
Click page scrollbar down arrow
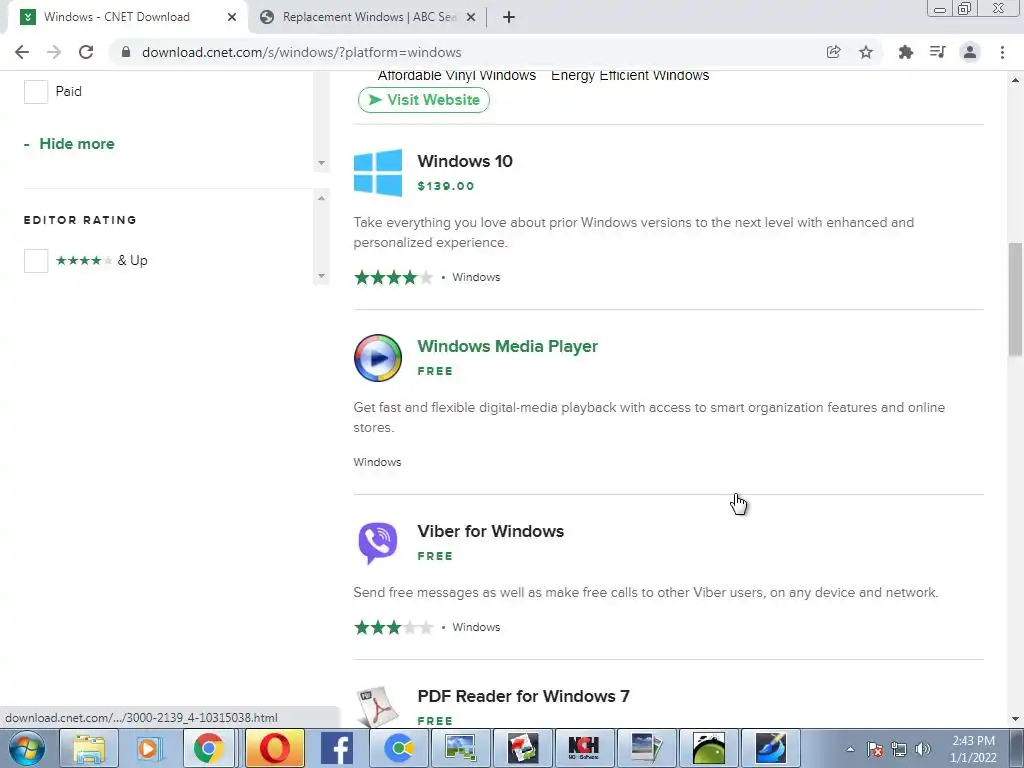[1015, 719]
